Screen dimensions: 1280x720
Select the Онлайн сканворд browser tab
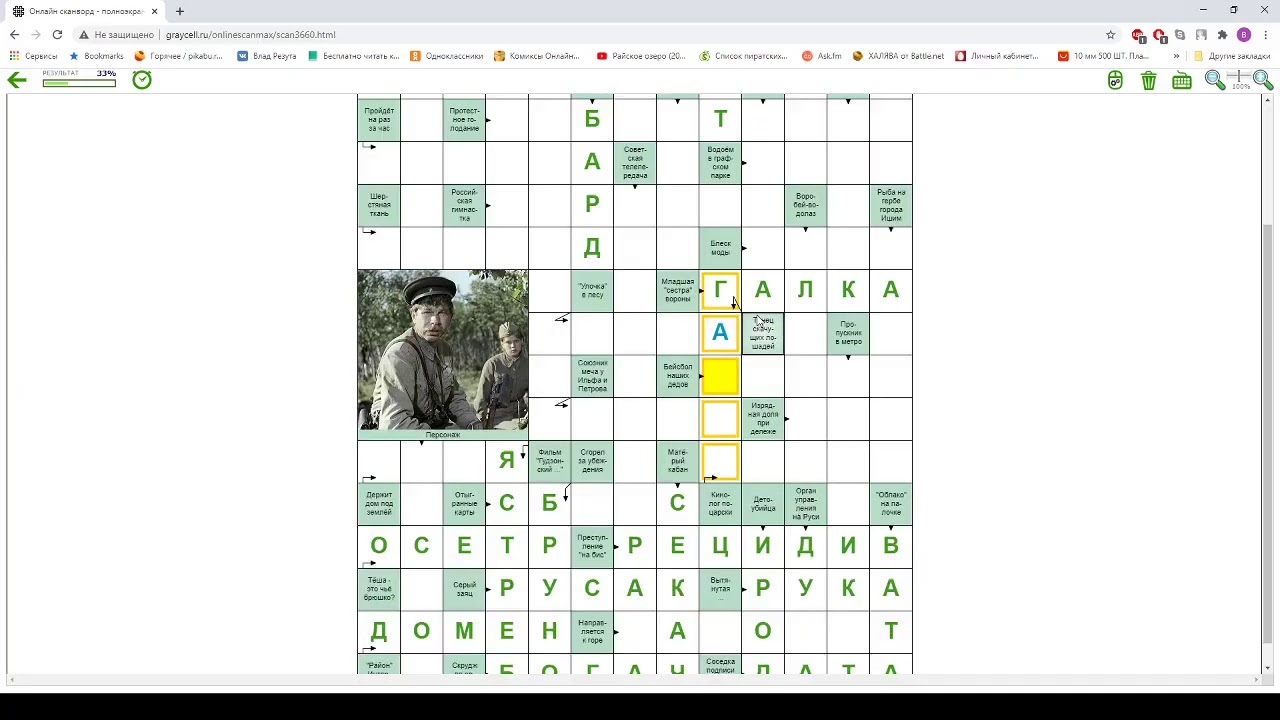click(86, 11)
